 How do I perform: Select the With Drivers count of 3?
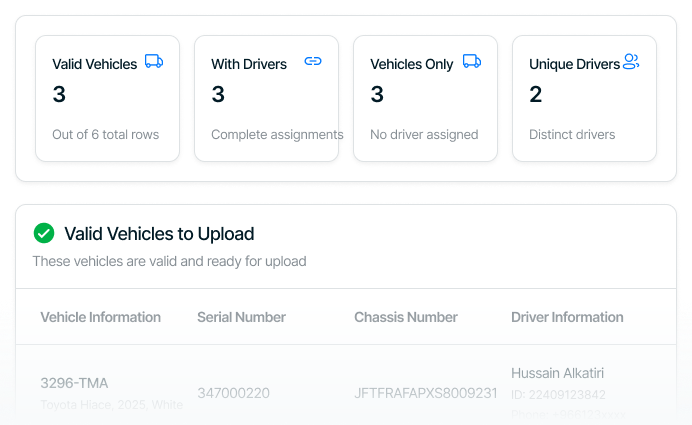[x=218, y=95]
